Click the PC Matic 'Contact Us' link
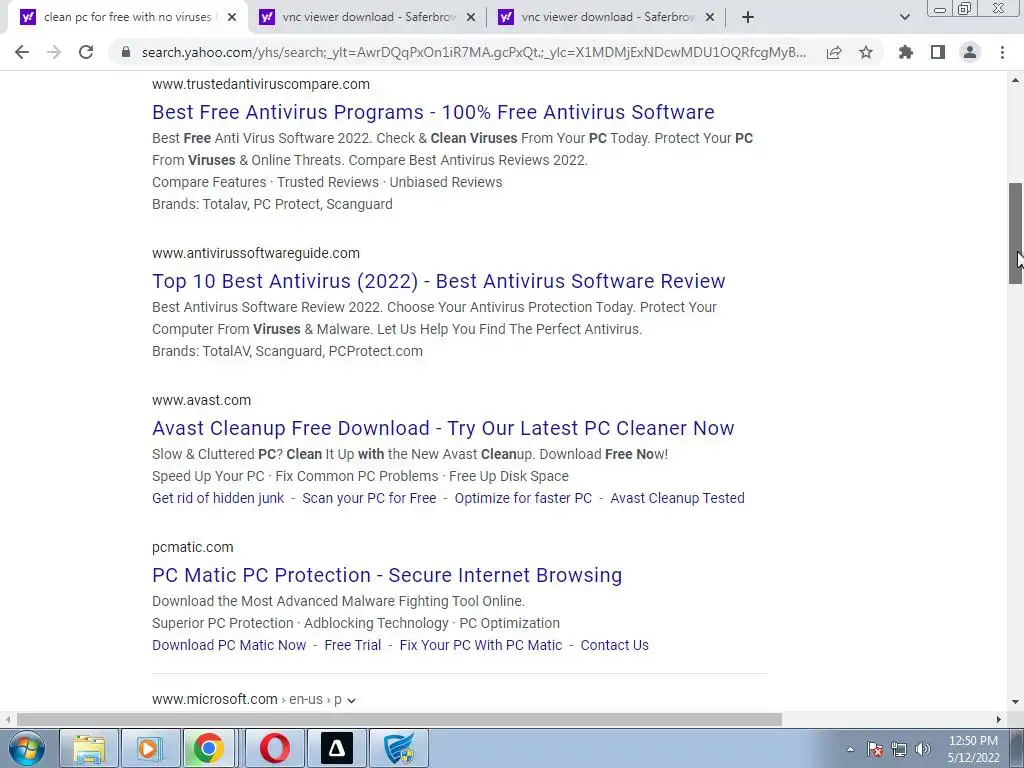 [x=615, y=645]
